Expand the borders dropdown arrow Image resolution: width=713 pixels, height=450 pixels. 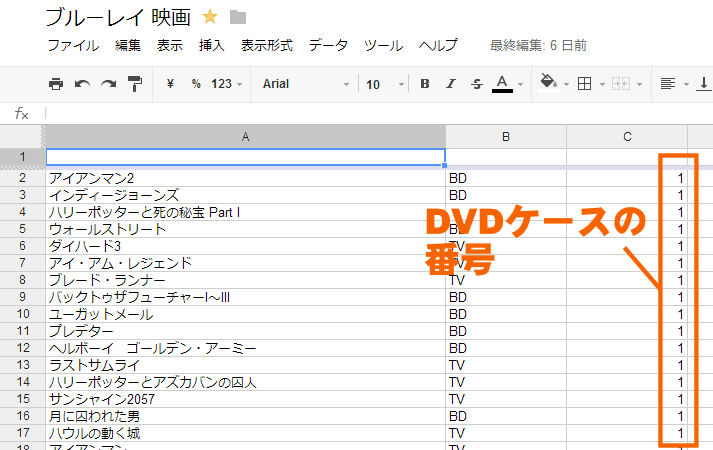pos(603,84)
